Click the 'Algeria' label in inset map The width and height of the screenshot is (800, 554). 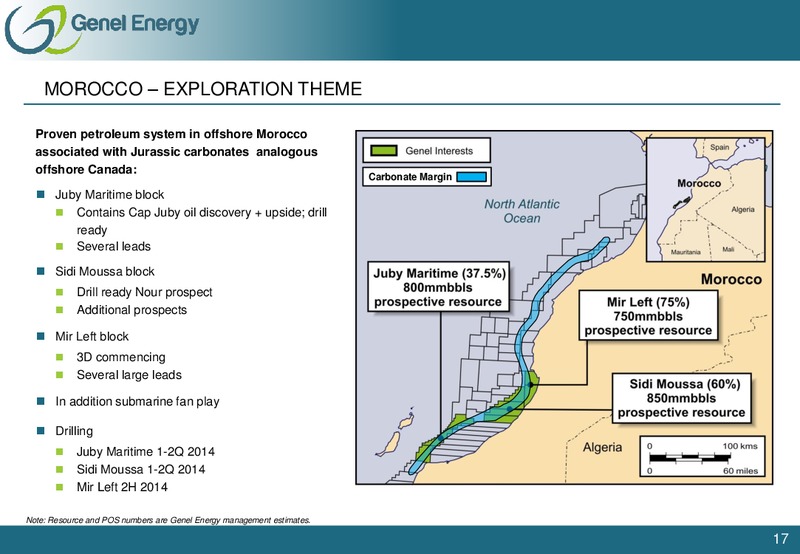coord(743,210)
